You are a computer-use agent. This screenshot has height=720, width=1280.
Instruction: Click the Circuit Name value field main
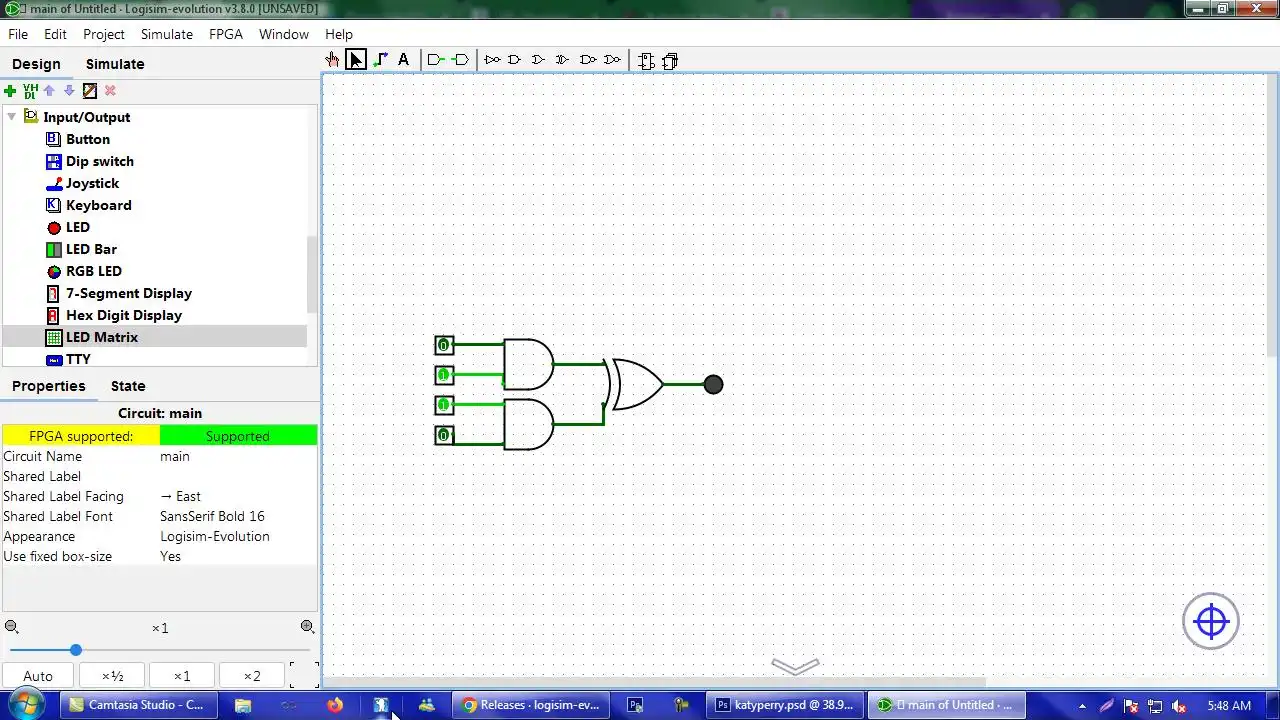point(238,456)
